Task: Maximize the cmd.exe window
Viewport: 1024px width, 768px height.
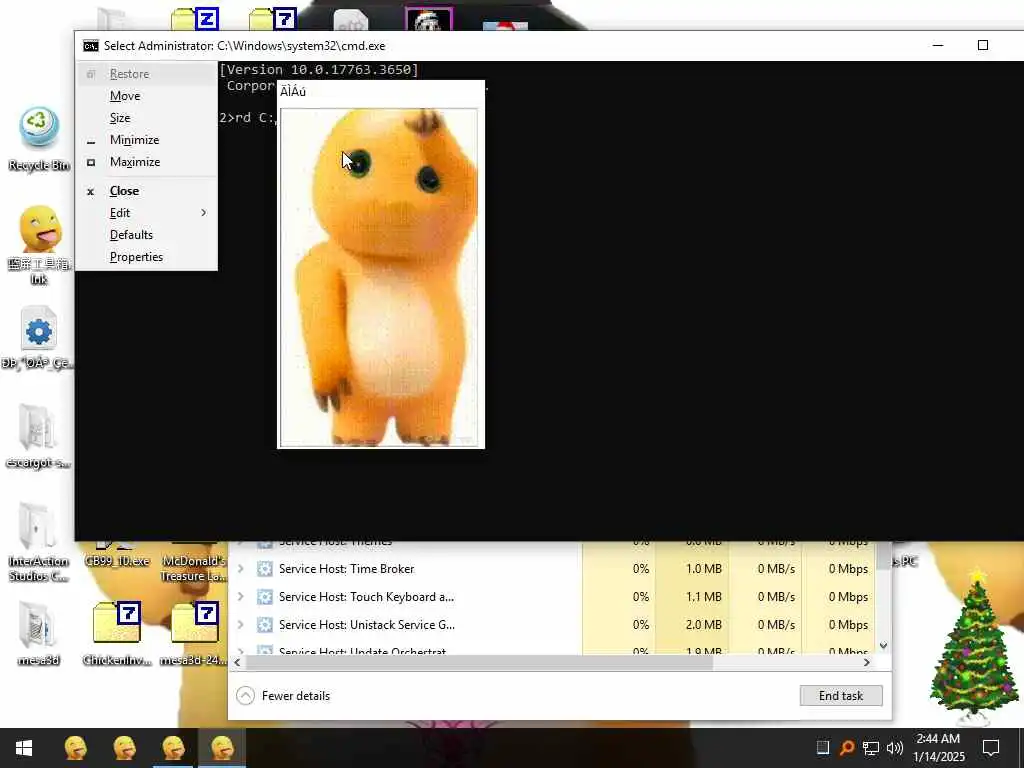Action: pyautogui.click(x=982, y=45)
